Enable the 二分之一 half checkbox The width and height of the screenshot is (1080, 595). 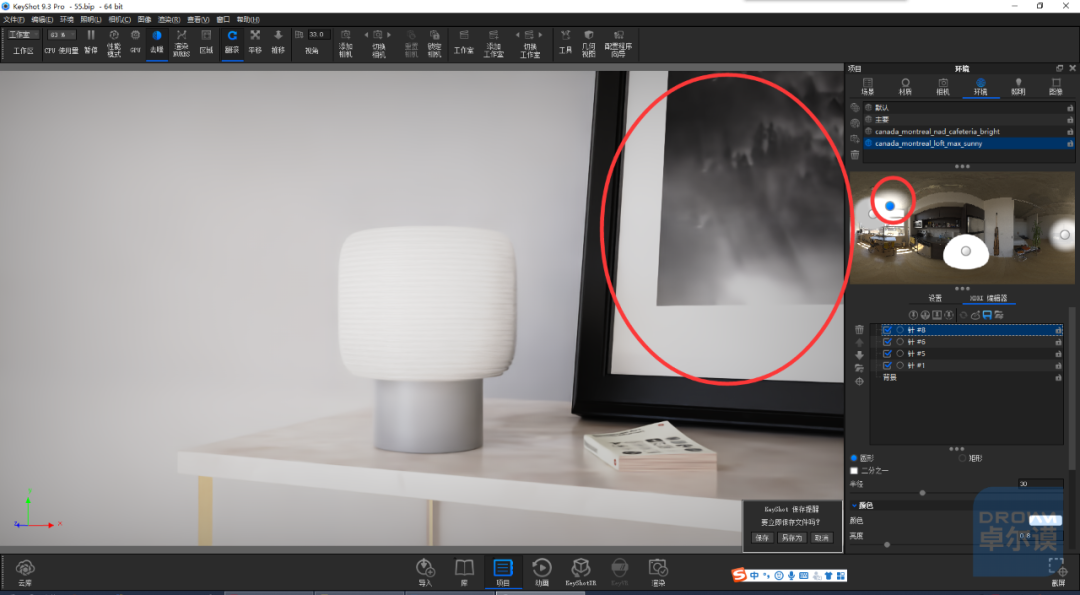[x=854, y=470]
